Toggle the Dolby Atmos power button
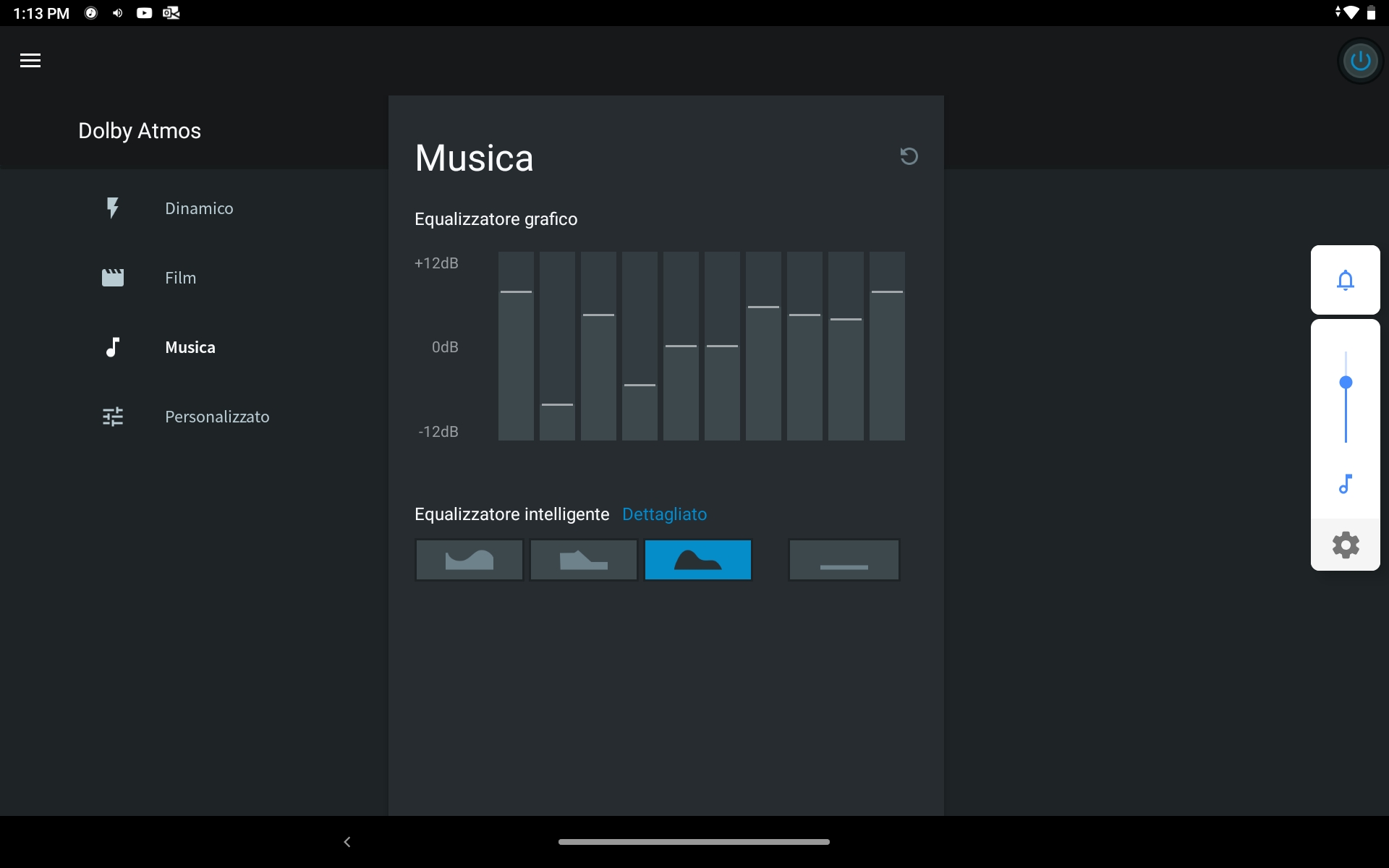 click(1360, 61)
